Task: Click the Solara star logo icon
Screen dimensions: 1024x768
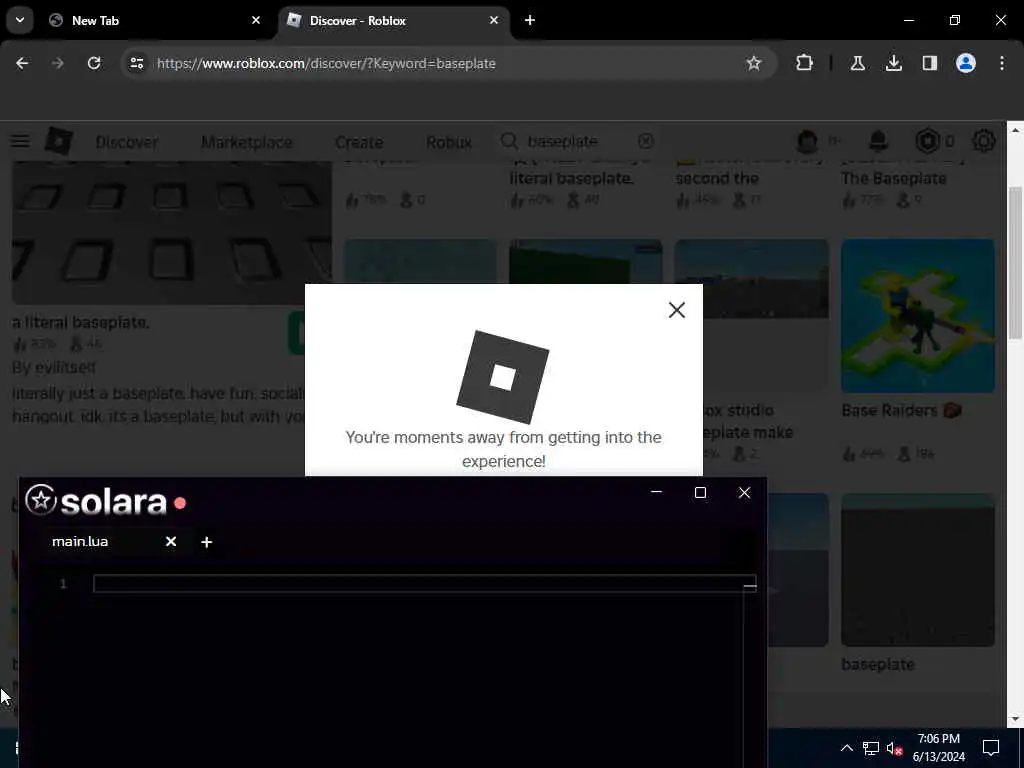Action: (41, 501)
